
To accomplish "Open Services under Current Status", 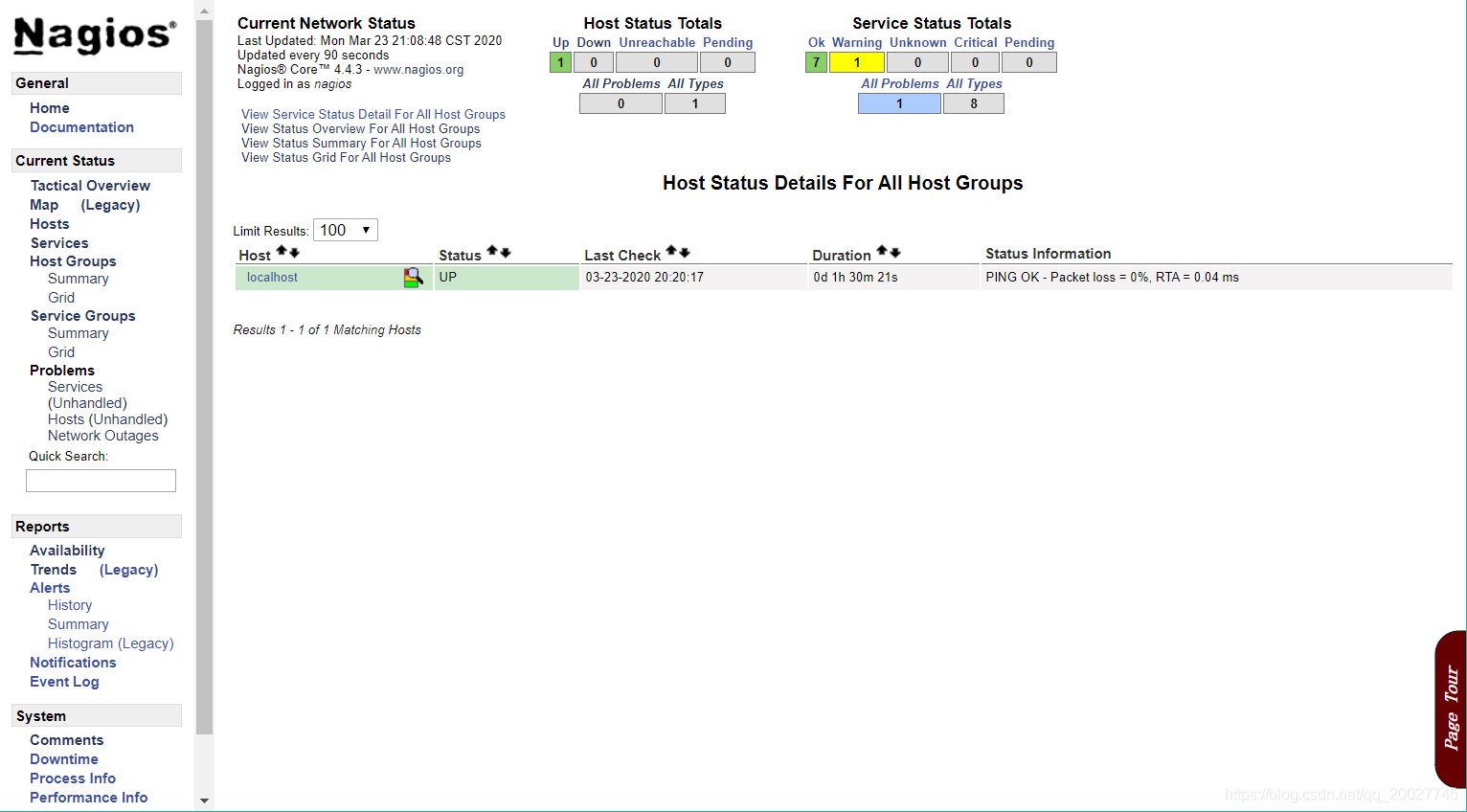I will click(x=59, y=243).
